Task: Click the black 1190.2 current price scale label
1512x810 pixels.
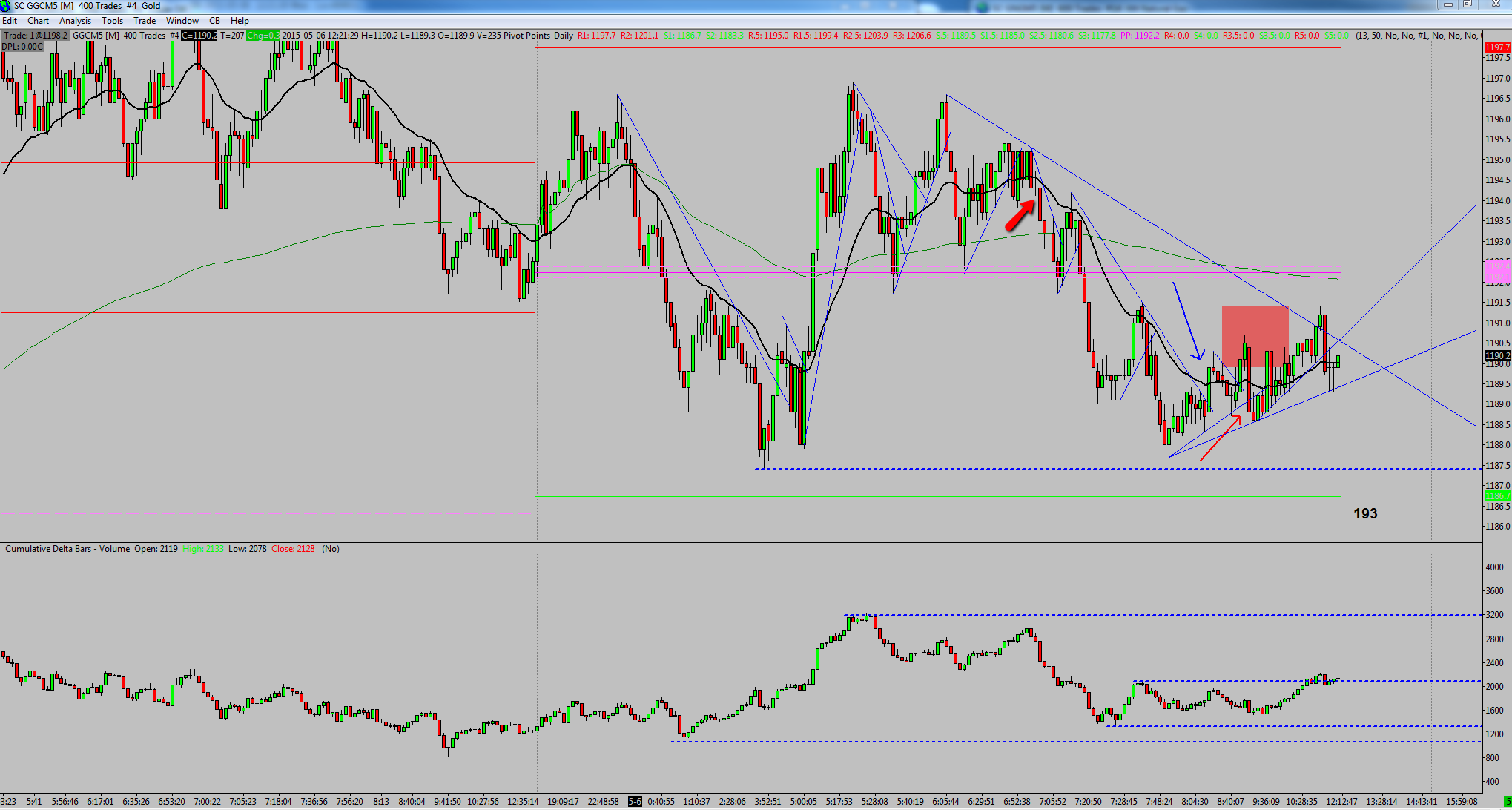Action: pos(1498,356)
